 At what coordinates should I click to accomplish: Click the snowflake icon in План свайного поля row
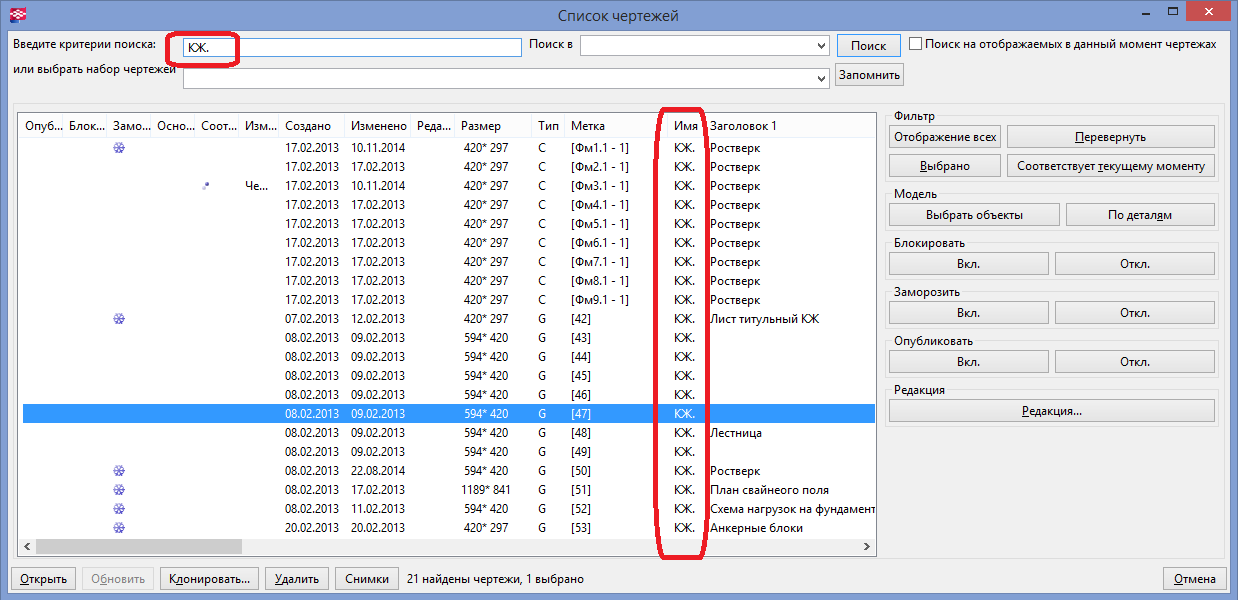click(119, 490)
